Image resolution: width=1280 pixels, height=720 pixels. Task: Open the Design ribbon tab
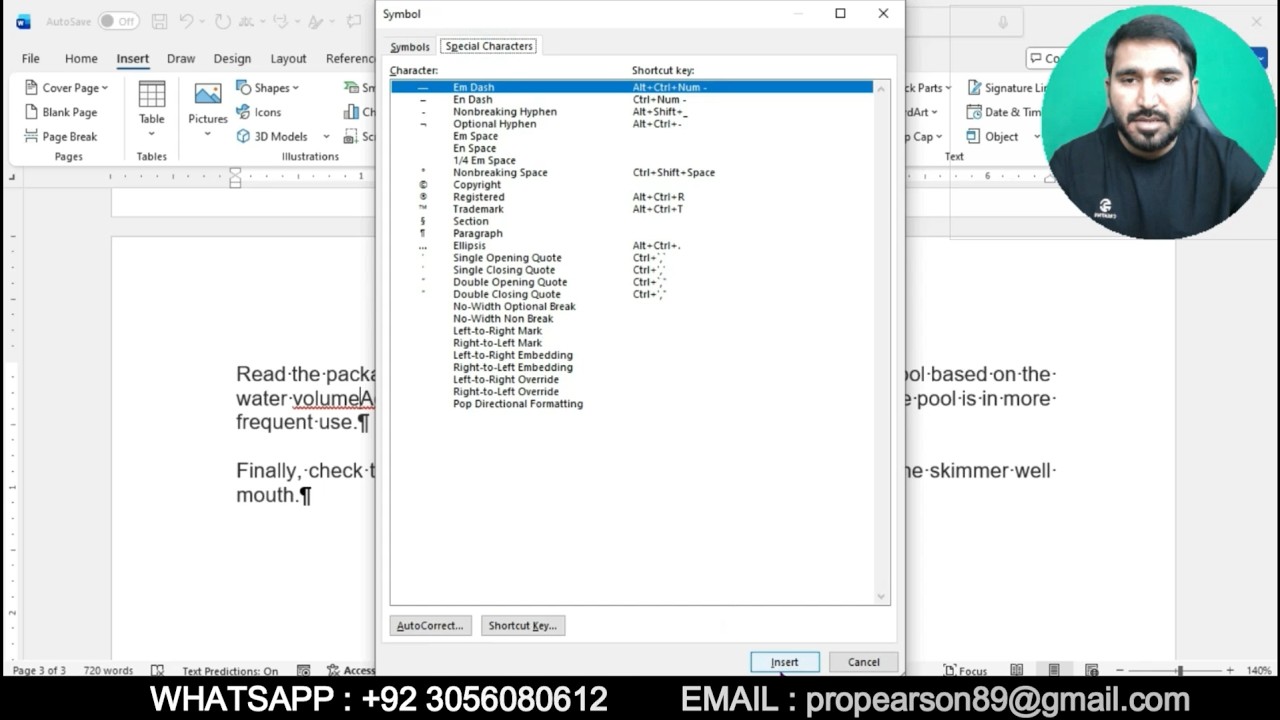[232, 58]
